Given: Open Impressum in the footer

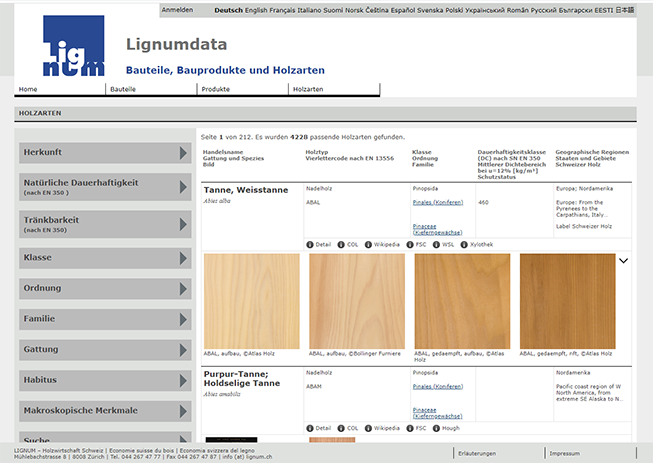Looking at the screenshot, I should click(564, 453).
